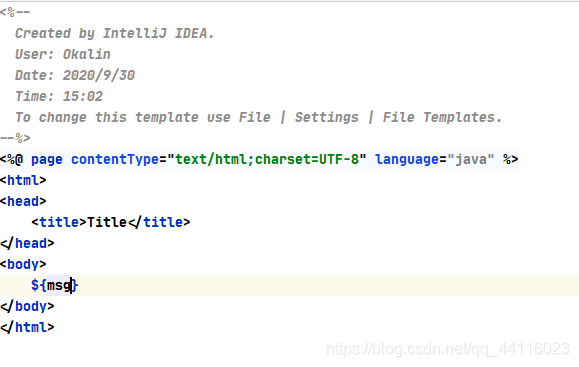Click the contentType attribute name

[115, 160]
